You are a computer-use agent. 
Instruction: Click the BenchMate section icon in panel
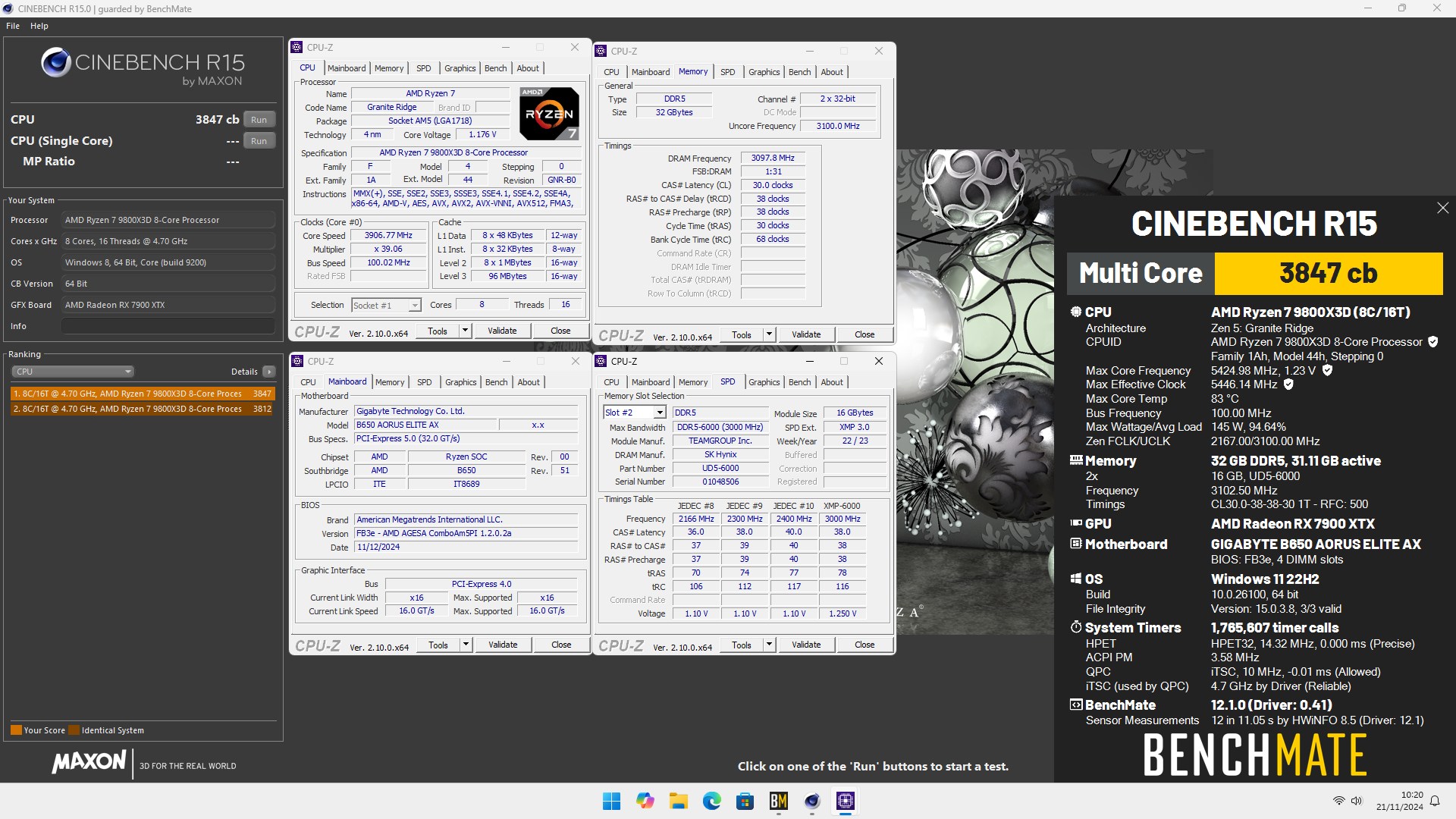(1075, 704)
